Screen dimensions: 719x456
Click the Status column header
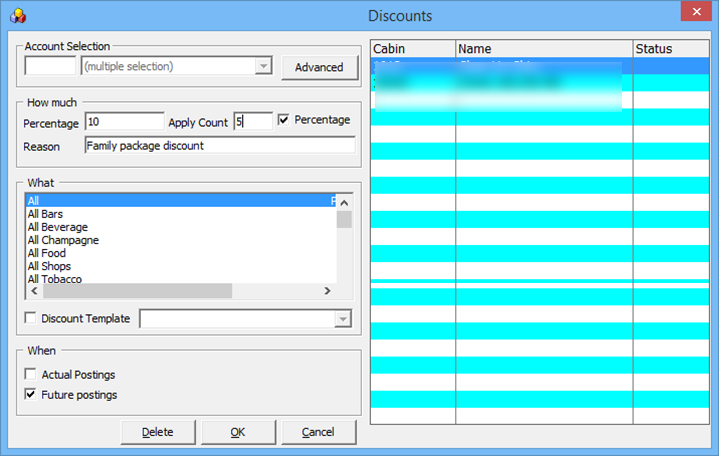(671, 49)
